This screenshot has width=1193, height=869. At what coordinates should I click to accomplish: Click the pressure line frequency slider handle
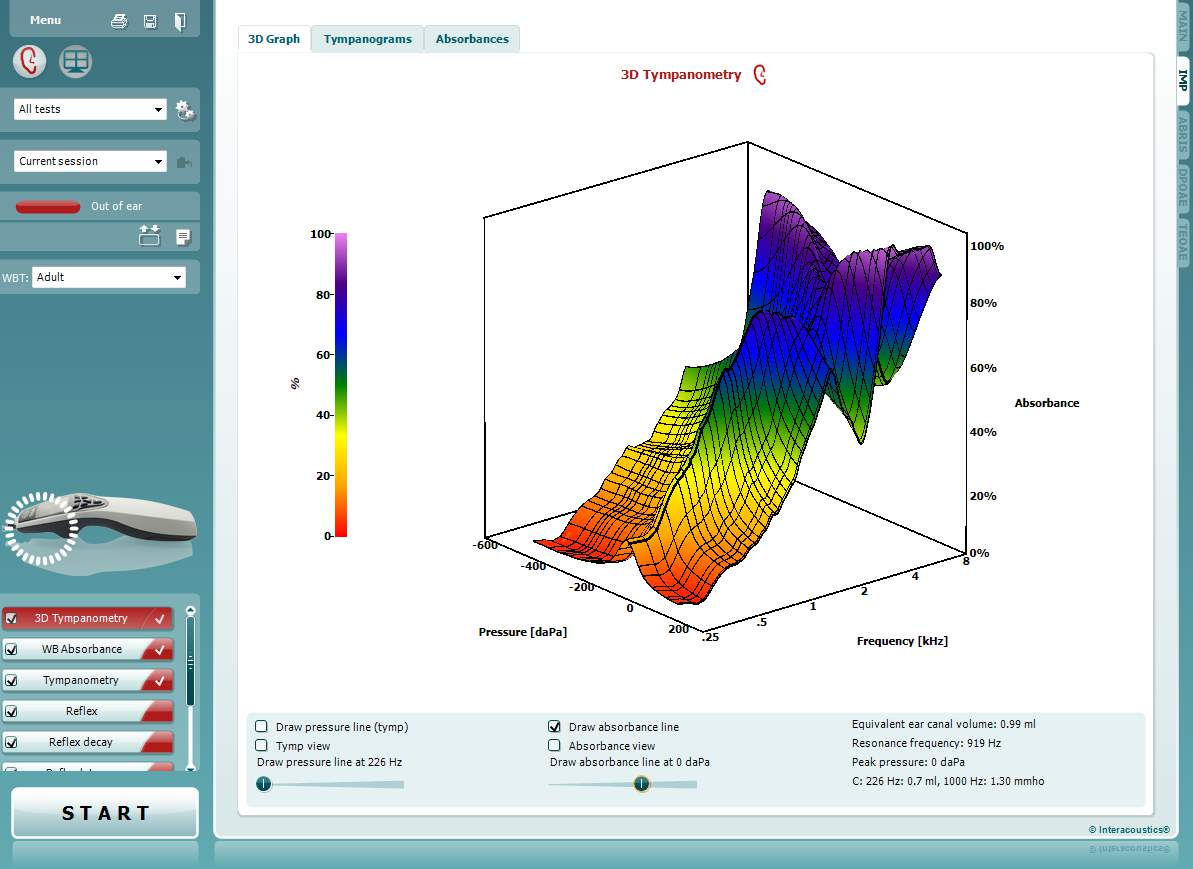263,784
